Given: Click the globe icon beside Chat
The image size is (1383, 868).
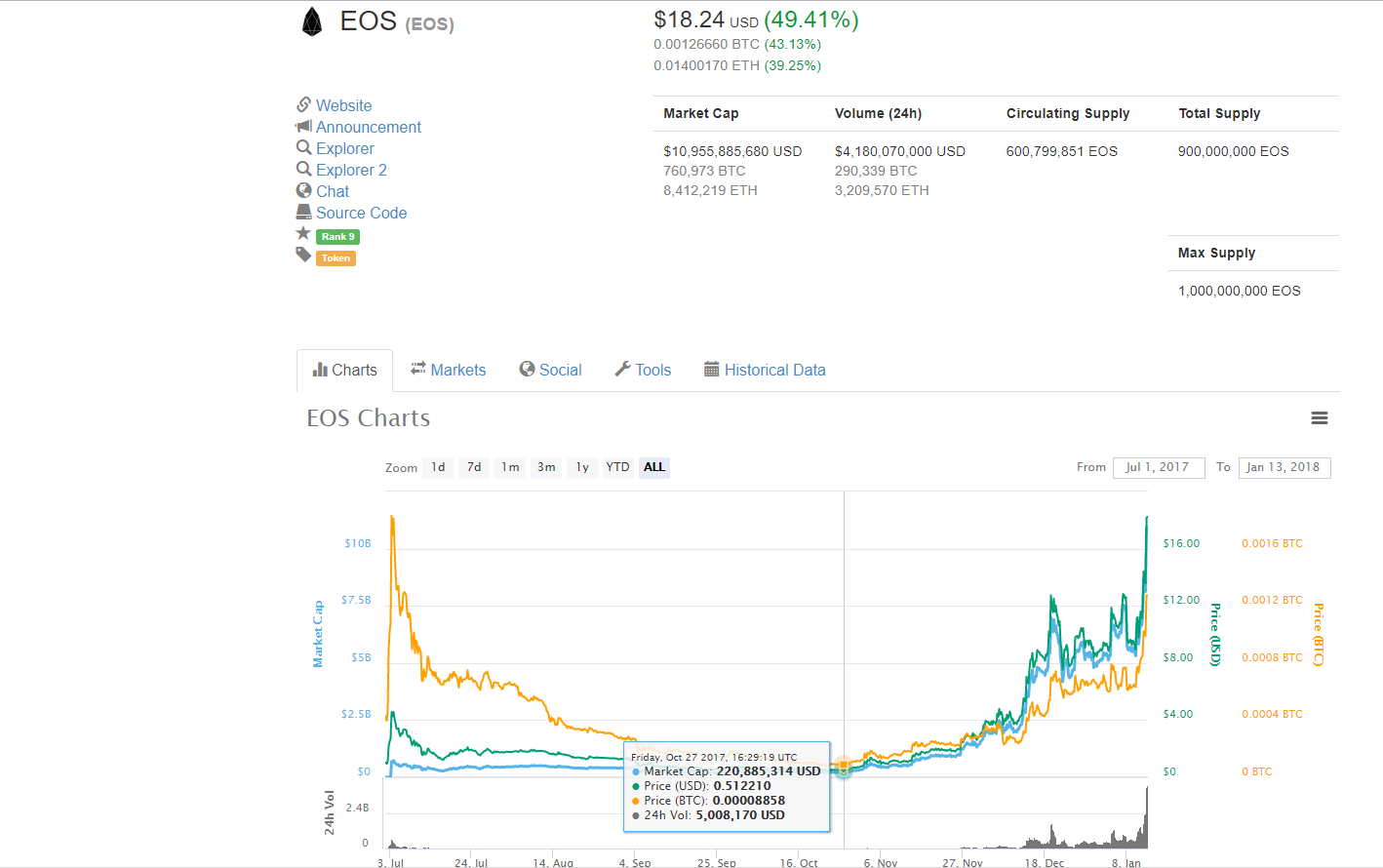Looking at the screenshot, I should point(304,190).
